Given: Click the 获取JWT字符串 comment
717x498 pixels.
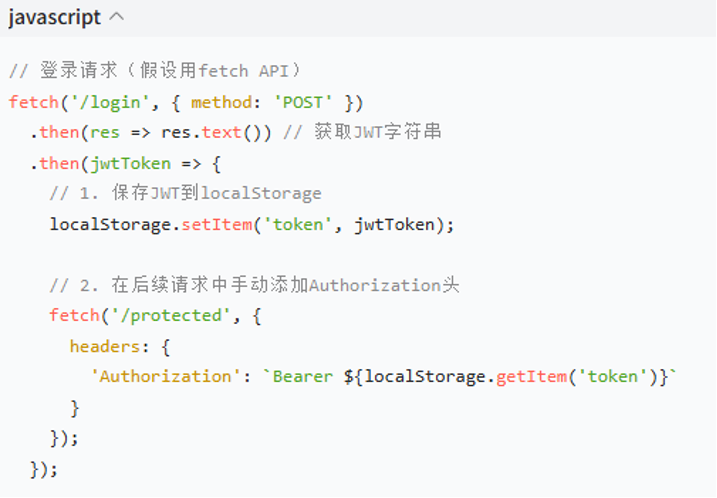Looking at the screenshot, I should [x=362, y=132].
